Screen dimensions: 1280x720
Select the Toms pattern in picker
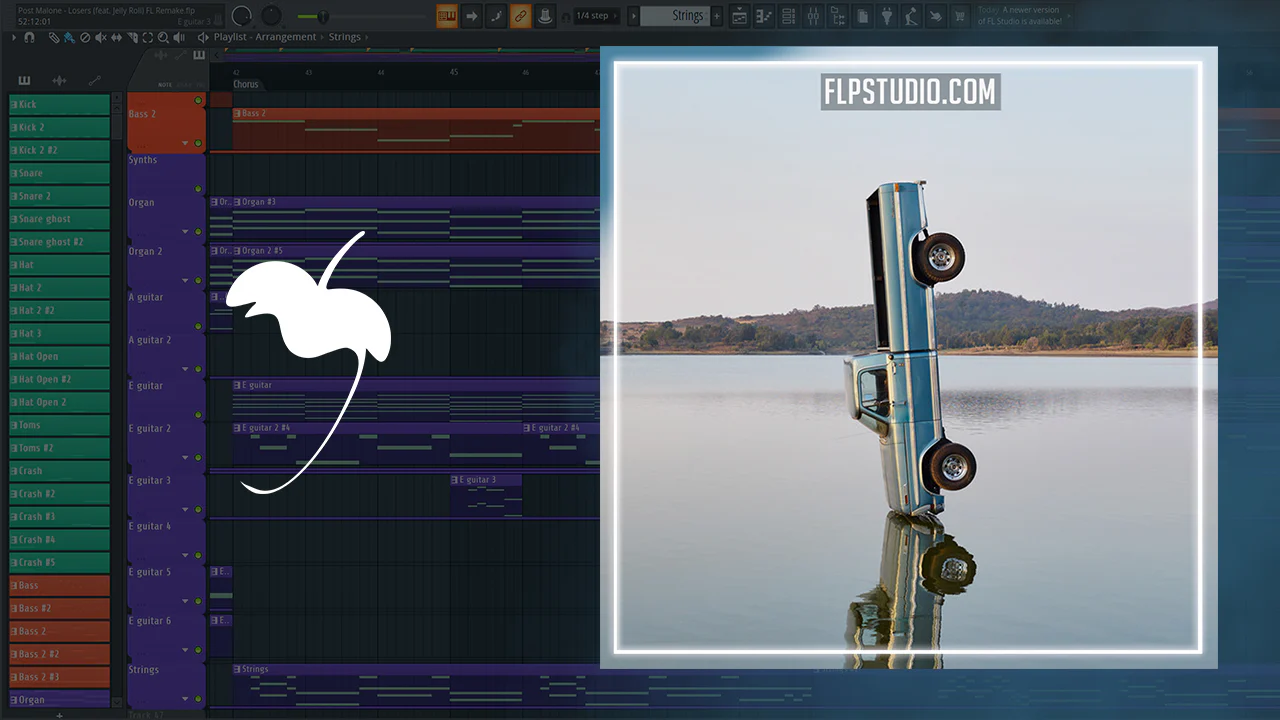(x=59, y=425)
